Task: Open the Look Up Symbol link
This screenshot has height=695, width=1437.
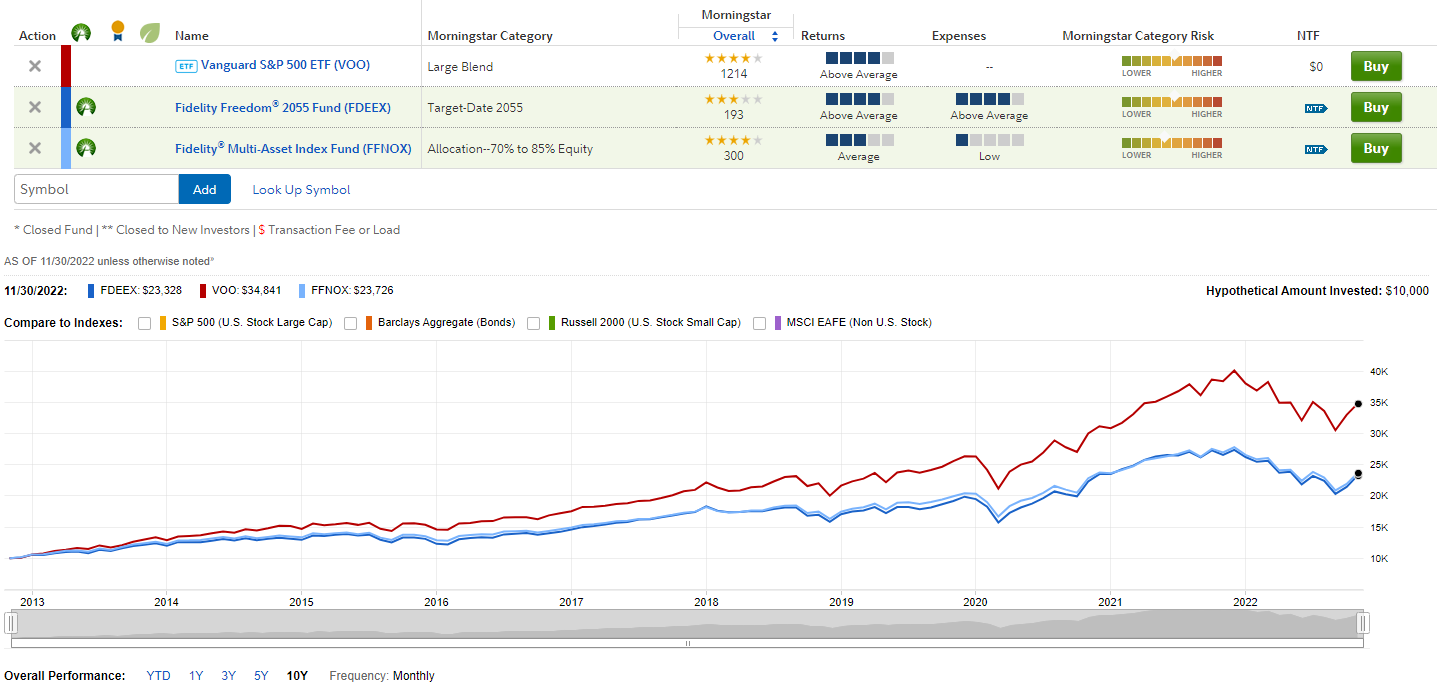Action: (301, 190)
